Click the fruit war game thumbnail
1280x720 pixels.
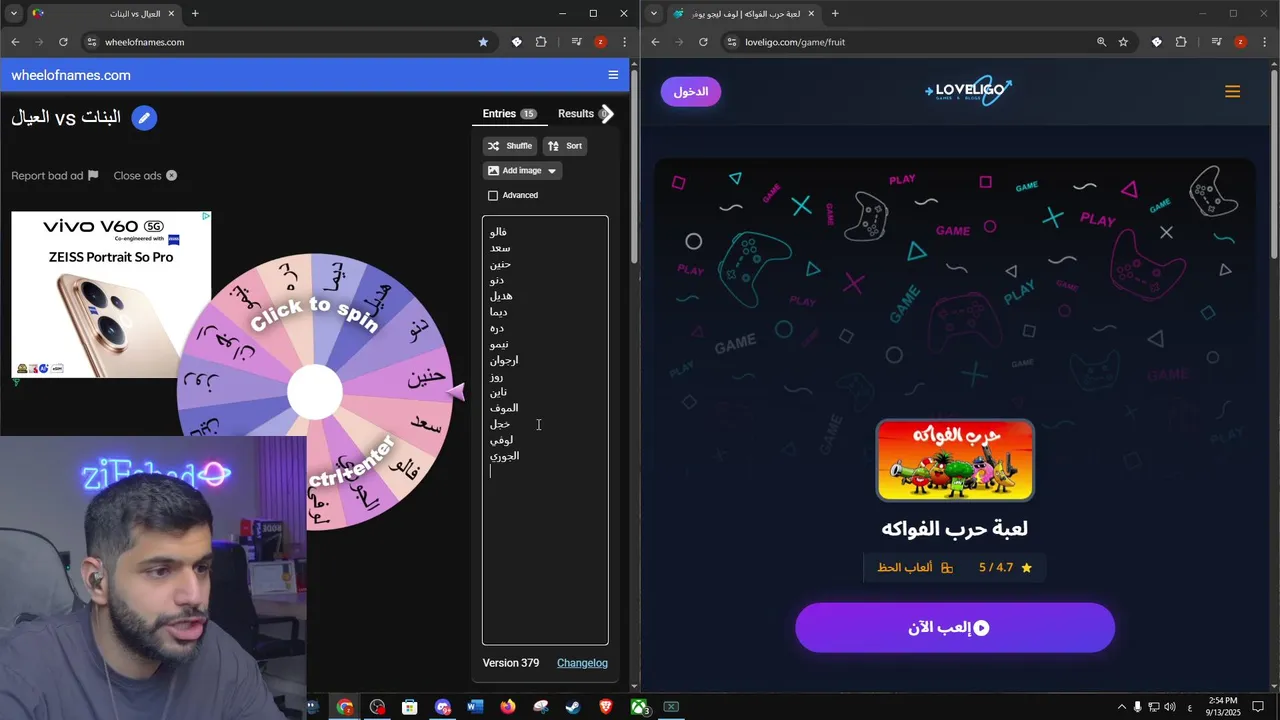click(x=955, y=460)
